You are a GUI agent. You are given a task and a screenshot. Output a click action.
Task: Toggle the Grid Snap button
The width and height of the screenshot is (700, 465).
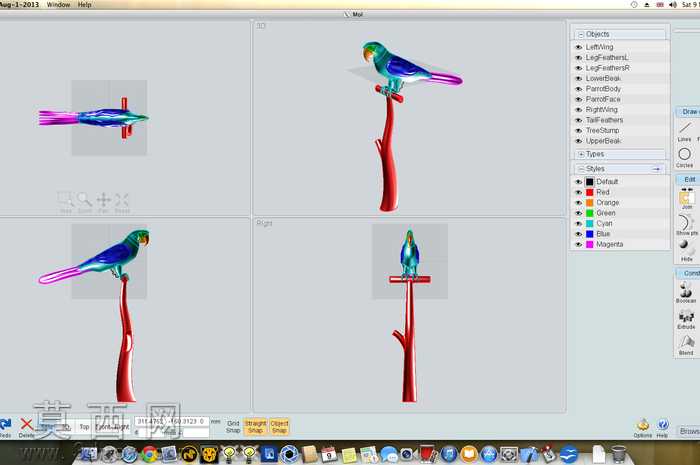(x=233, y=427)
